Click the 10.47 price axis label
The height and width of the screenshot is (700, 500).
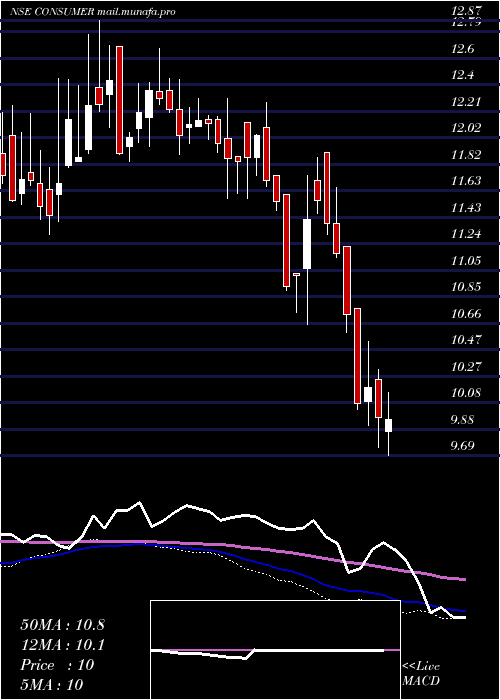tap(467, 340)
